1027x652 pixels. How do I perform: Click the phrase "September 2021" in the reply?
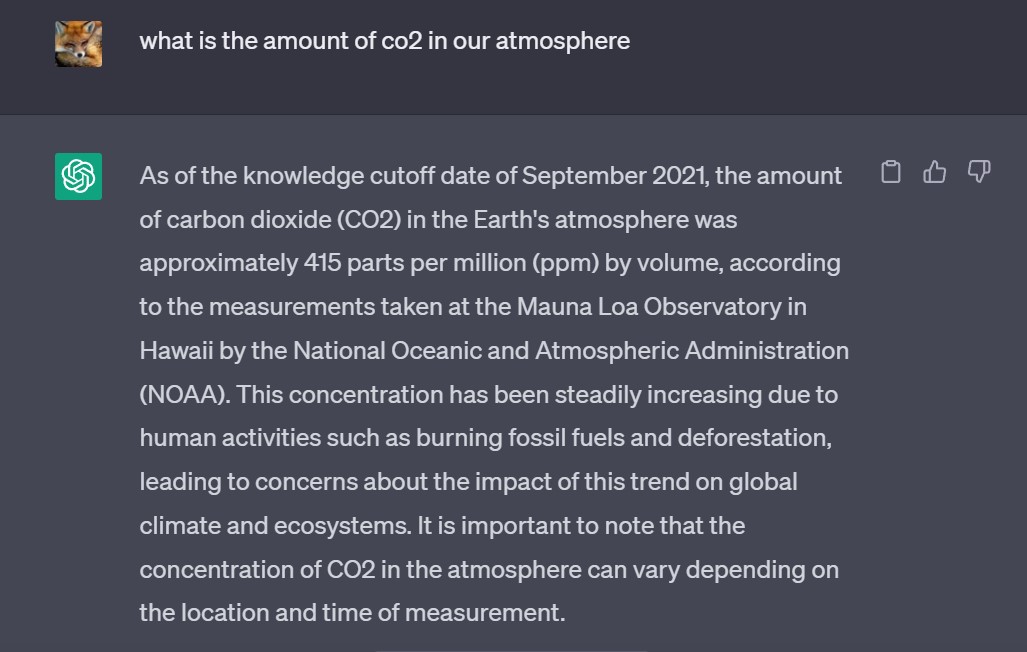point(615,176)
